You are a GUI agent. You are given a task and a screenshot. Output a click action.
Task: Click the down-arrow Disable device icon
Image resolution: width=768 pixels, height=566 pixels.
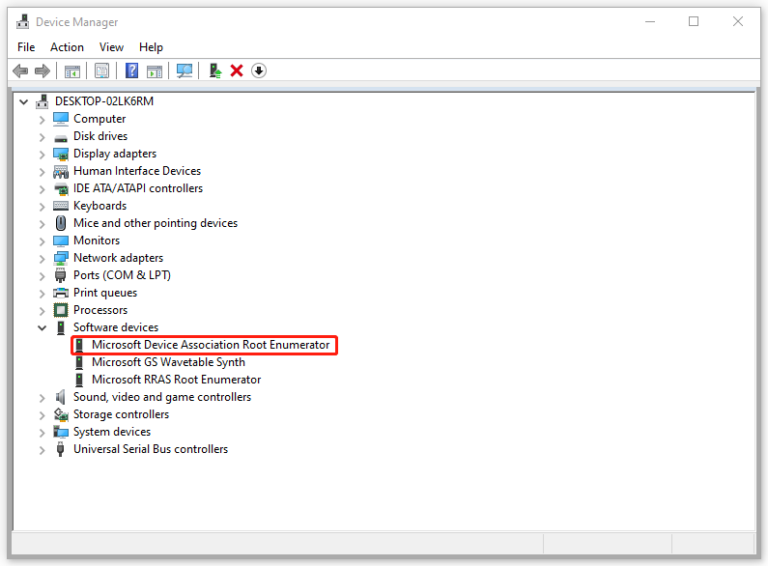pyautogui.click(x=259, y=71)
